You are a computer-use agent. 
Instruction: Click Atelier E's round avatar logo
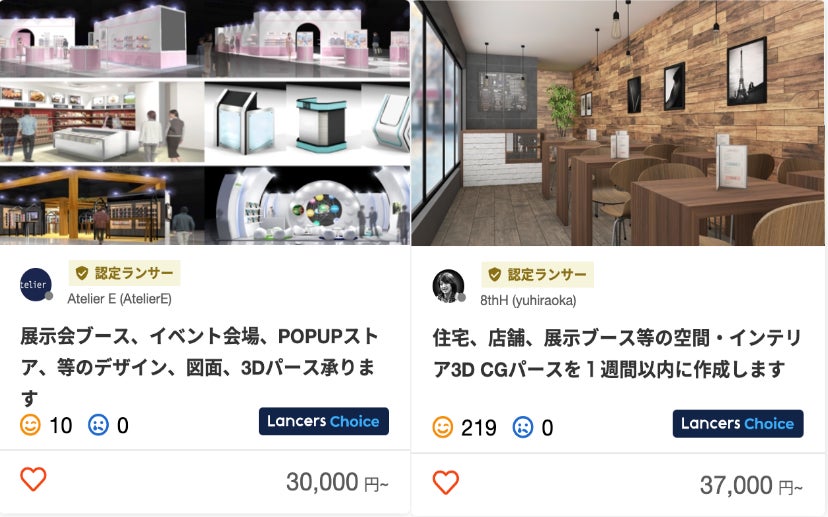coord(36,285)
